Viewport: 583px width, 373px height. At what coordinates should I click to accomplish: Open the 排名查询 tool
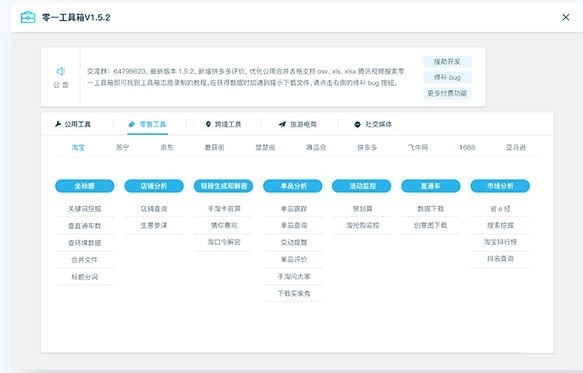click(500, 259)
